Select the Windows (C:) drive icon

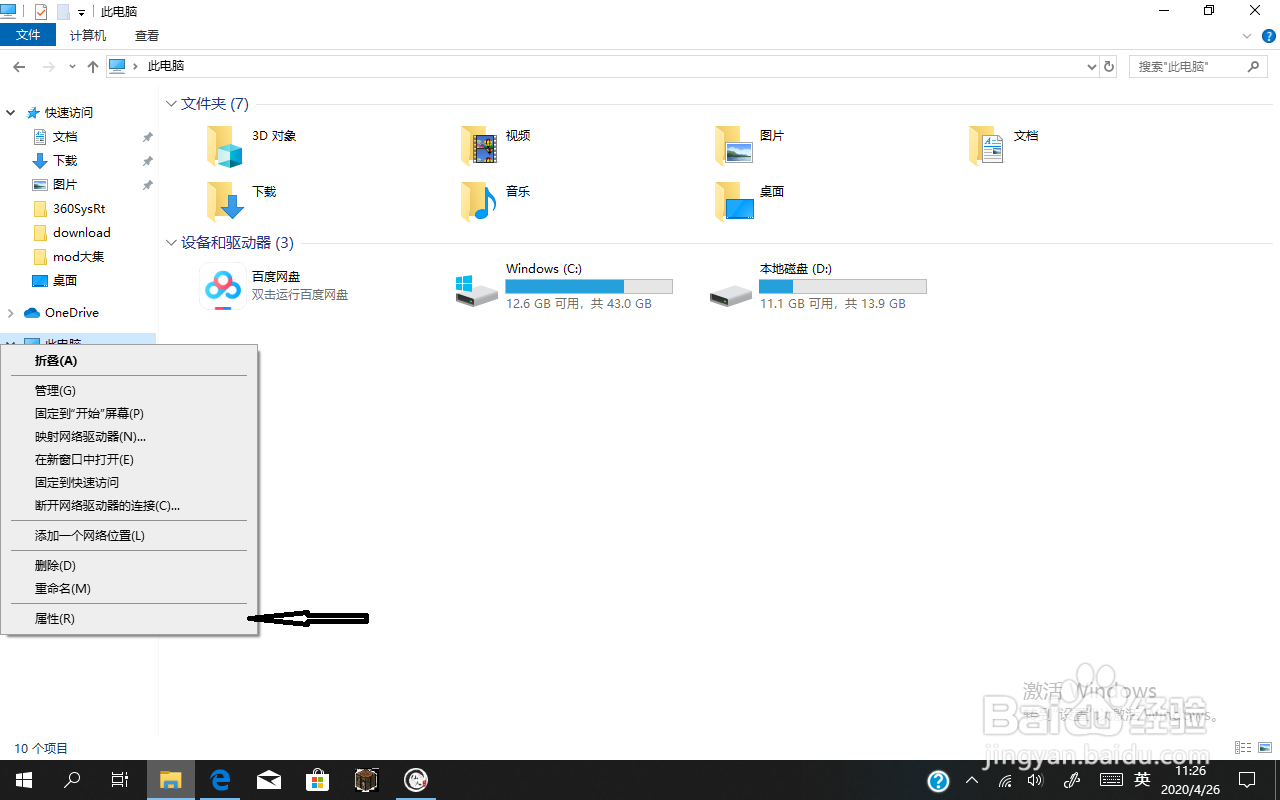(476, 290)
